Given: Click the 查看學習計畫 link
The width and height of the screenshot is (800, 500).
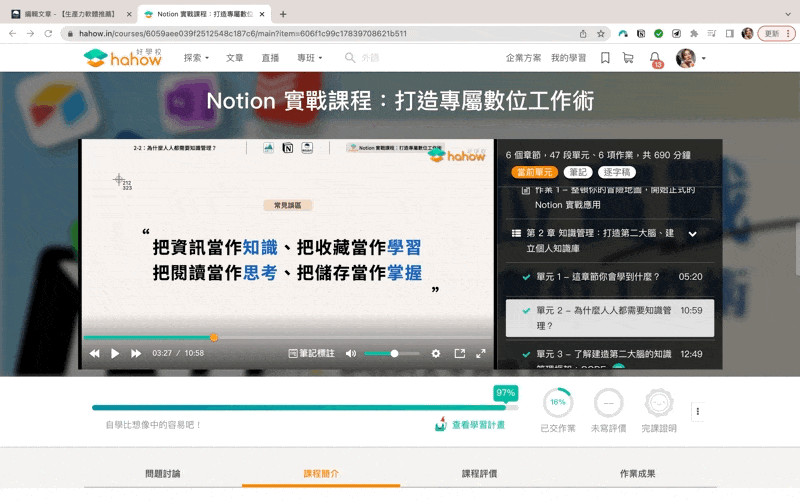Looking at the screenshot, I should [x=470, y=424].
